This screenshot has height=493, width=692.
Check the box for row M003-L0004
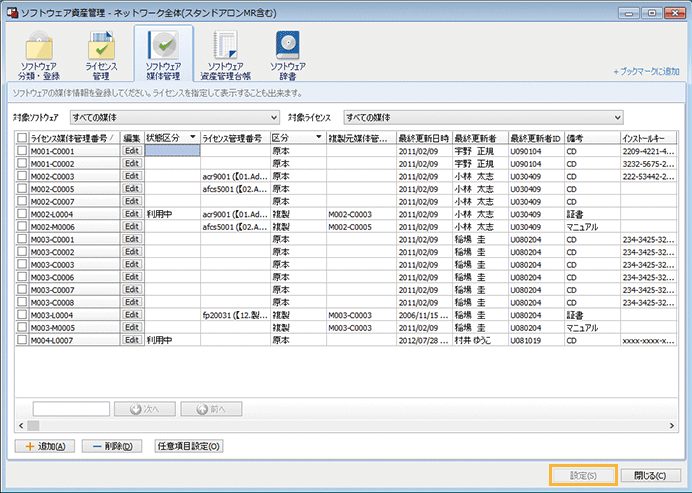tap(22, 315)
